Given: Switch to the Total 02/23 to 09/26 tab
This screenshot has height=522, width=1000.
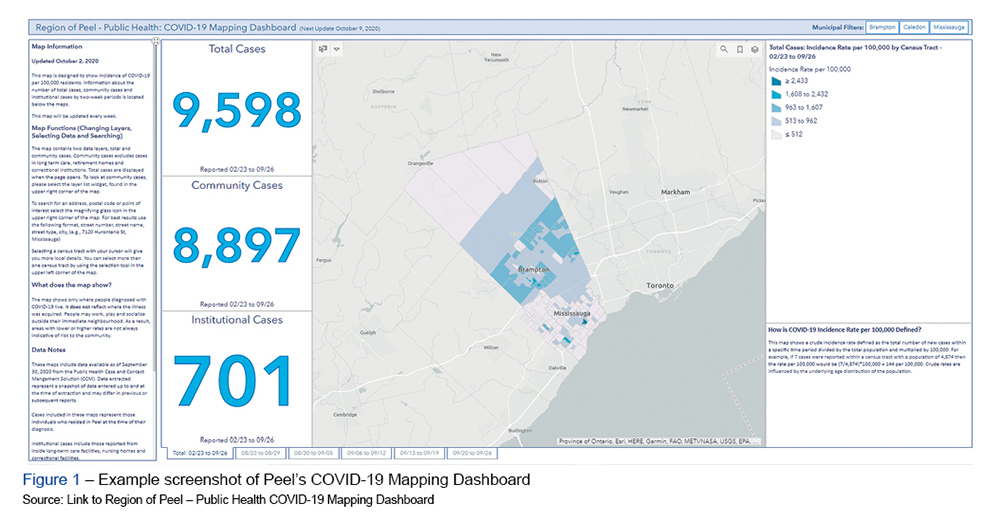Looking at the screenshot, I should tap(200, 452).
